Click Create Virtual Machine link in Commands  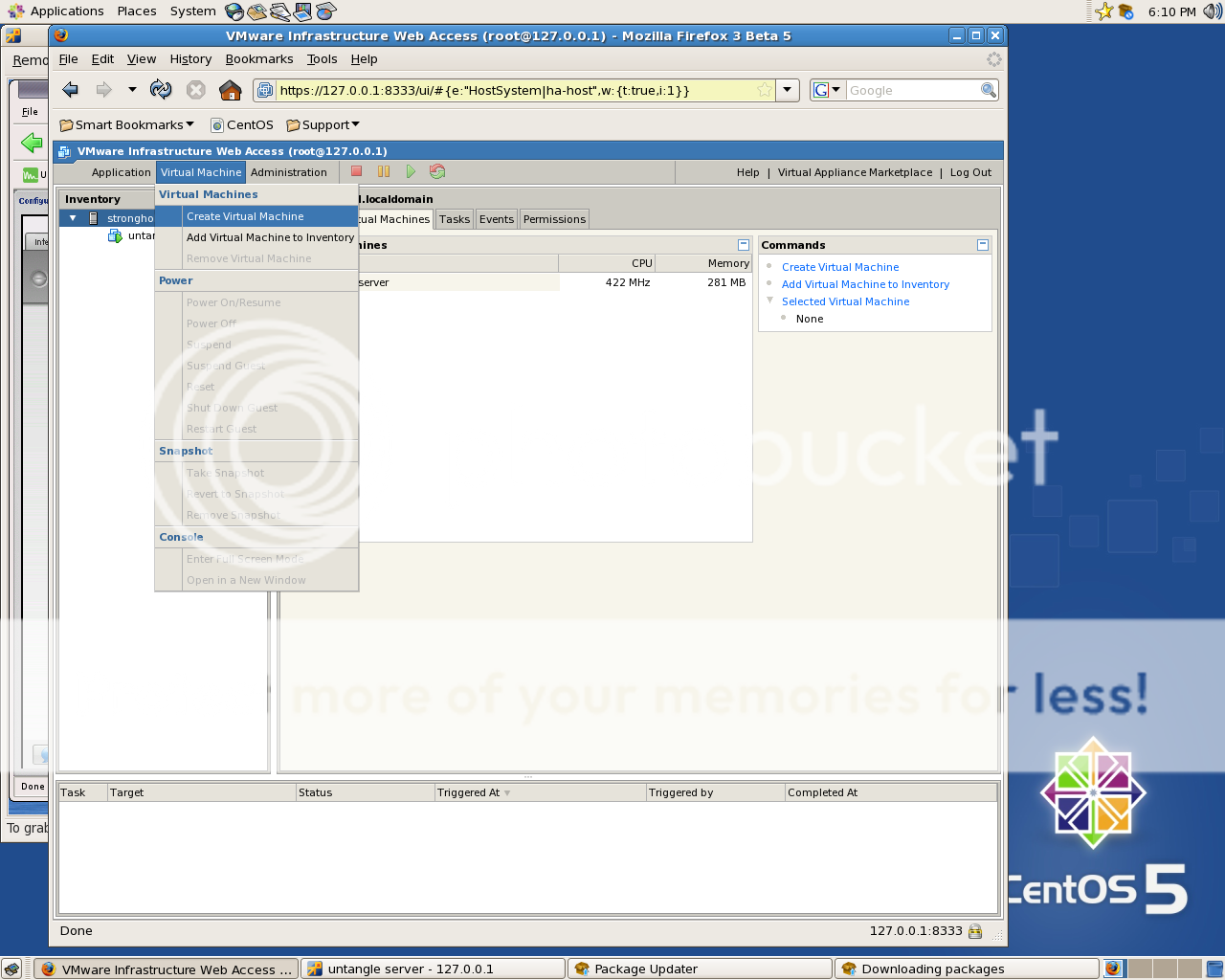coord(840,267)
